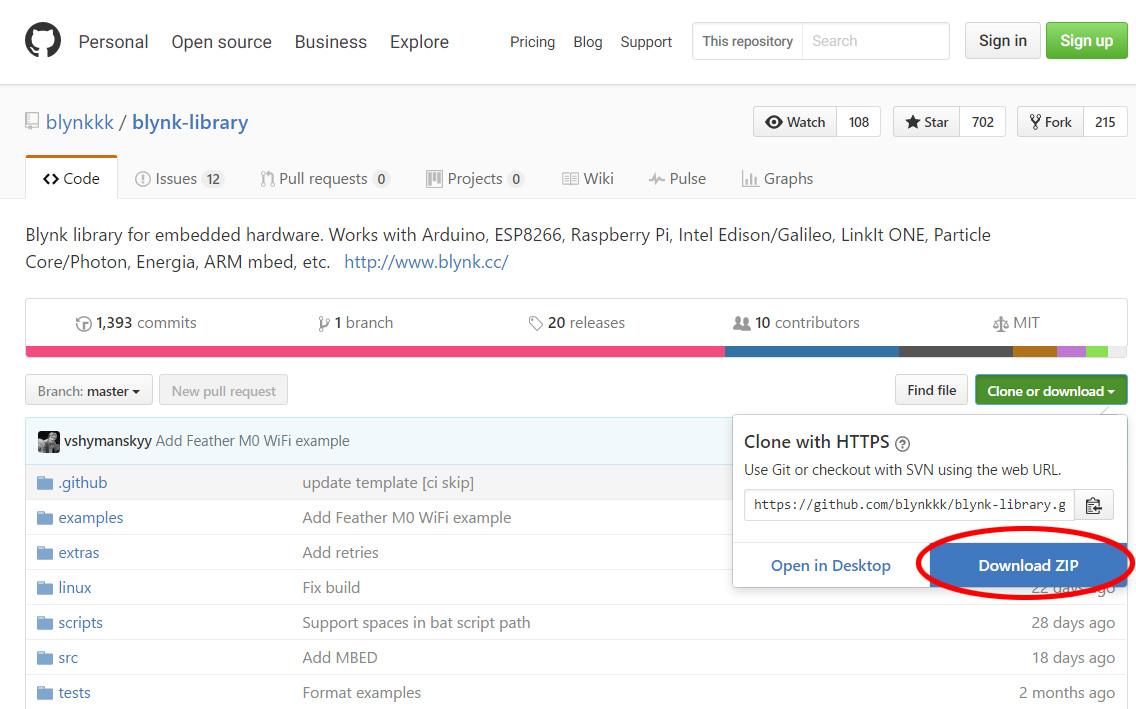Switch to the Issues tab

tap(178, 179)
